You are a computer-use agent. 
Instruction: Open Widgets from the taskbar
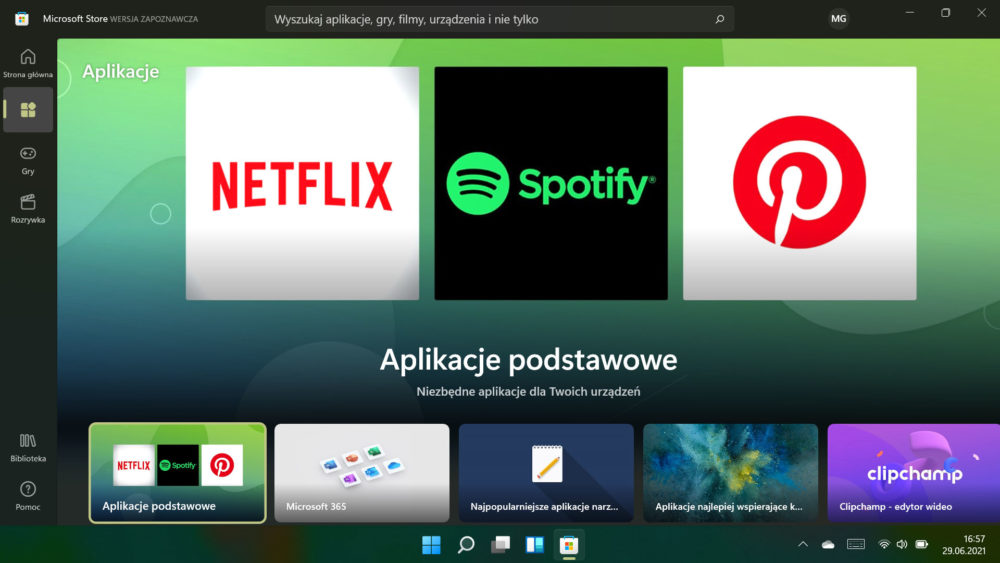(x=534, y=545)
